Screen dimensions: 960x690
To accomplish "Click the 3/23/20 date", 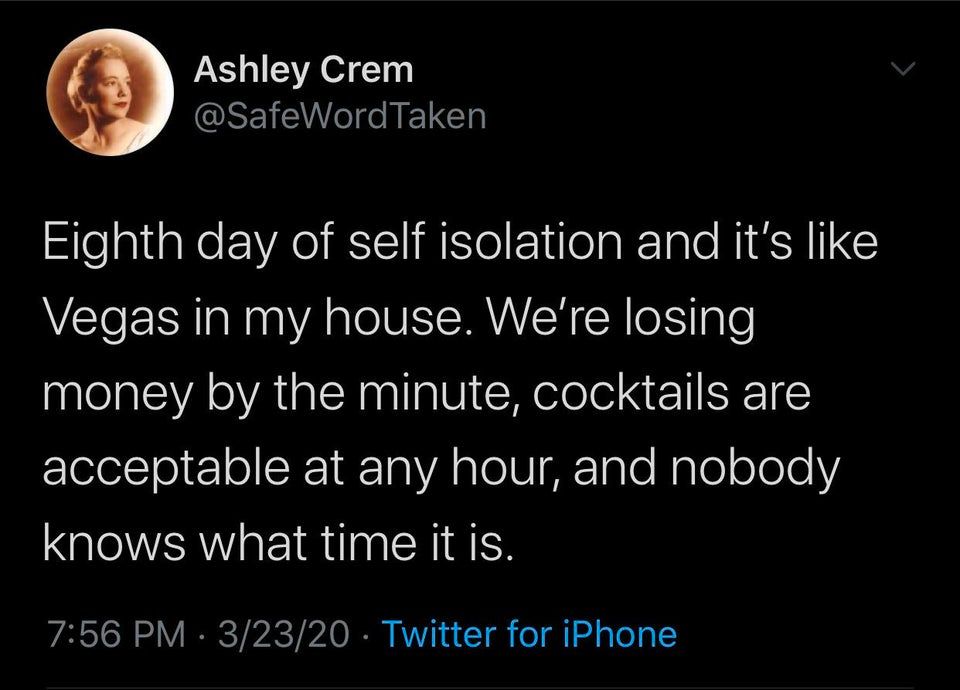I will click(x=283, y=634).
